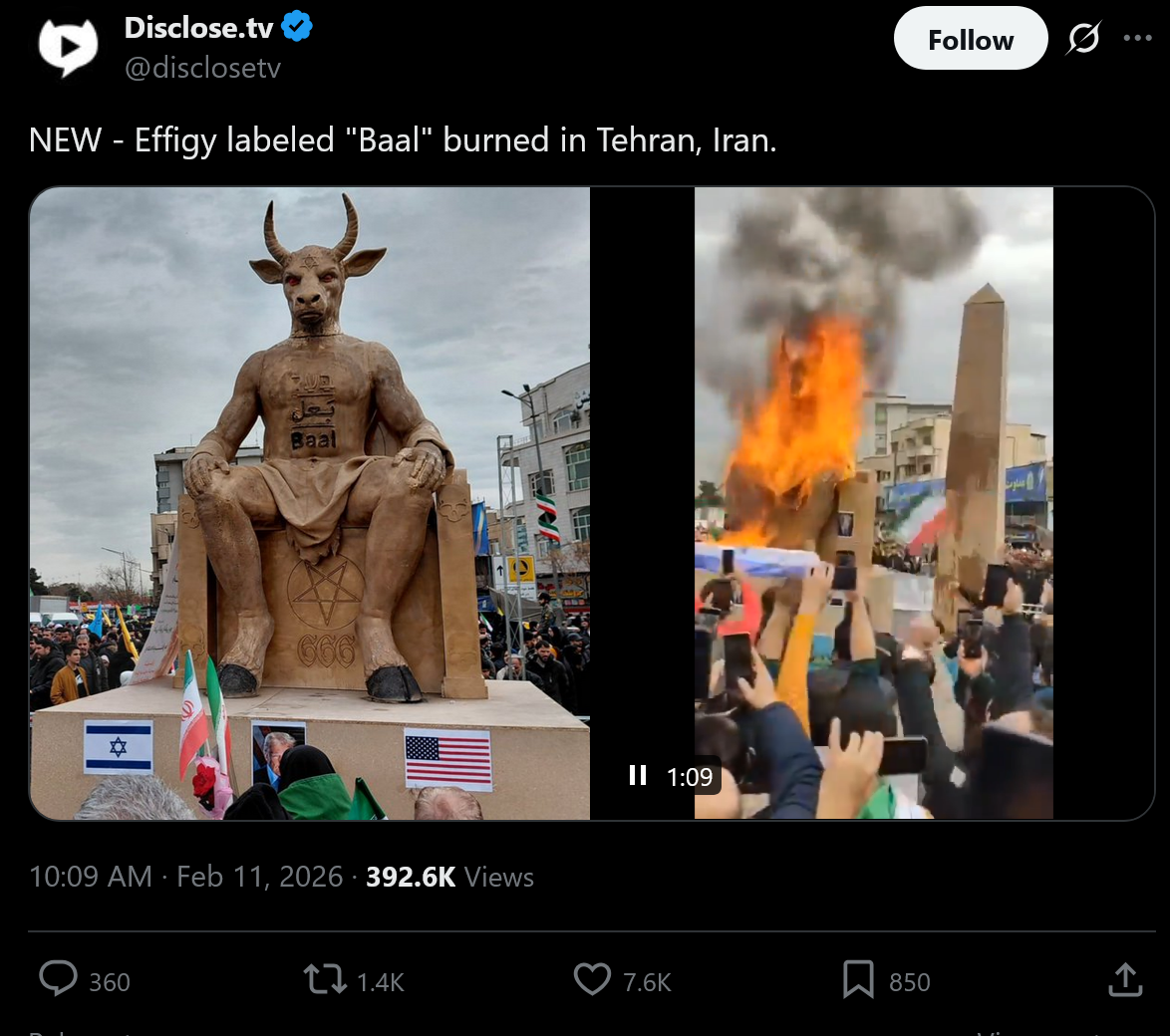Like the post with heart icon

pos(592,980)
